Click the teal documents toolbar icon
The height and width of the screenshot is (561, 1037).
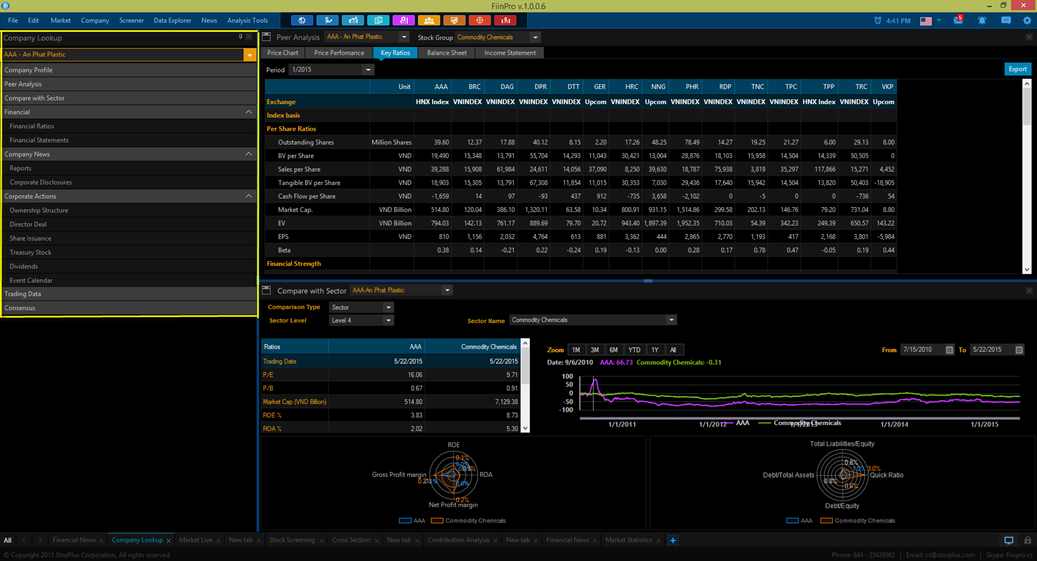pos(378,21)
